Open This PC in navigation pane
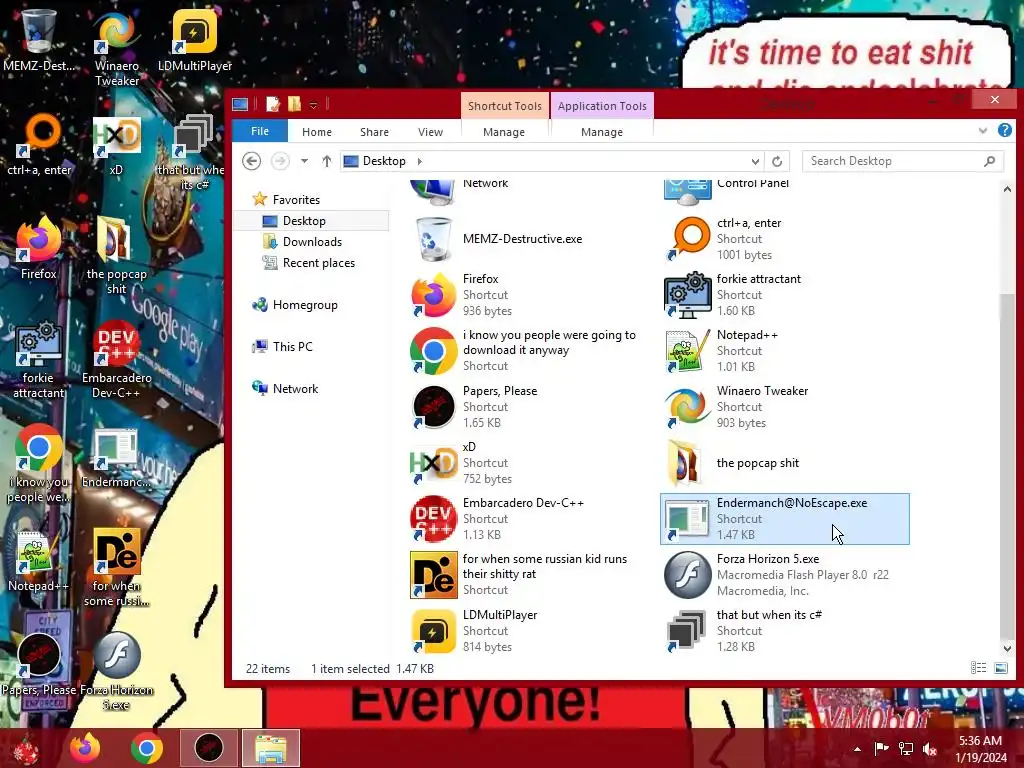 click(x=292, y=347)
